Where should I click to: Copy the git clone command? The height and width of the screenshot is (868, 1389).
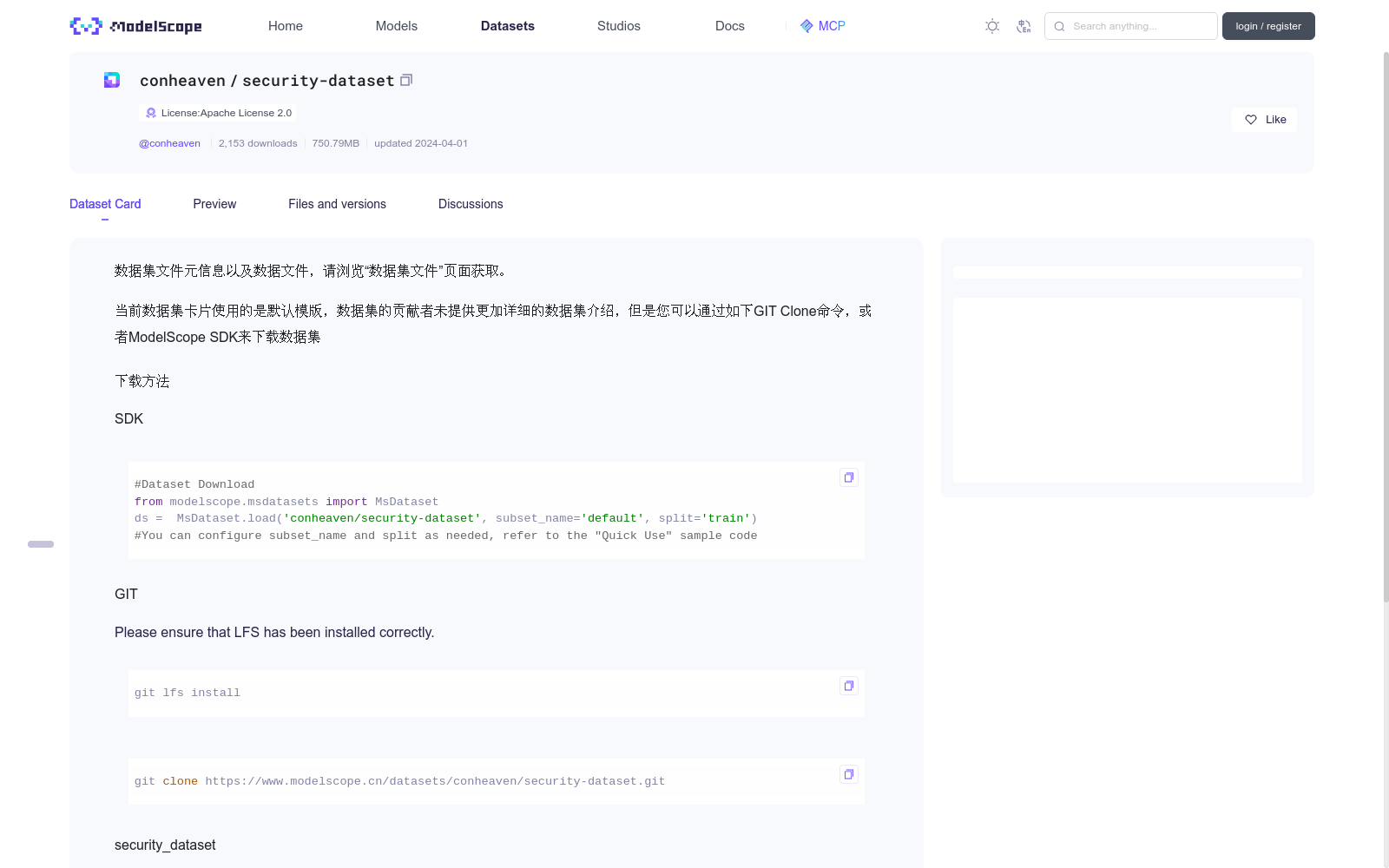tap(849, 774)
